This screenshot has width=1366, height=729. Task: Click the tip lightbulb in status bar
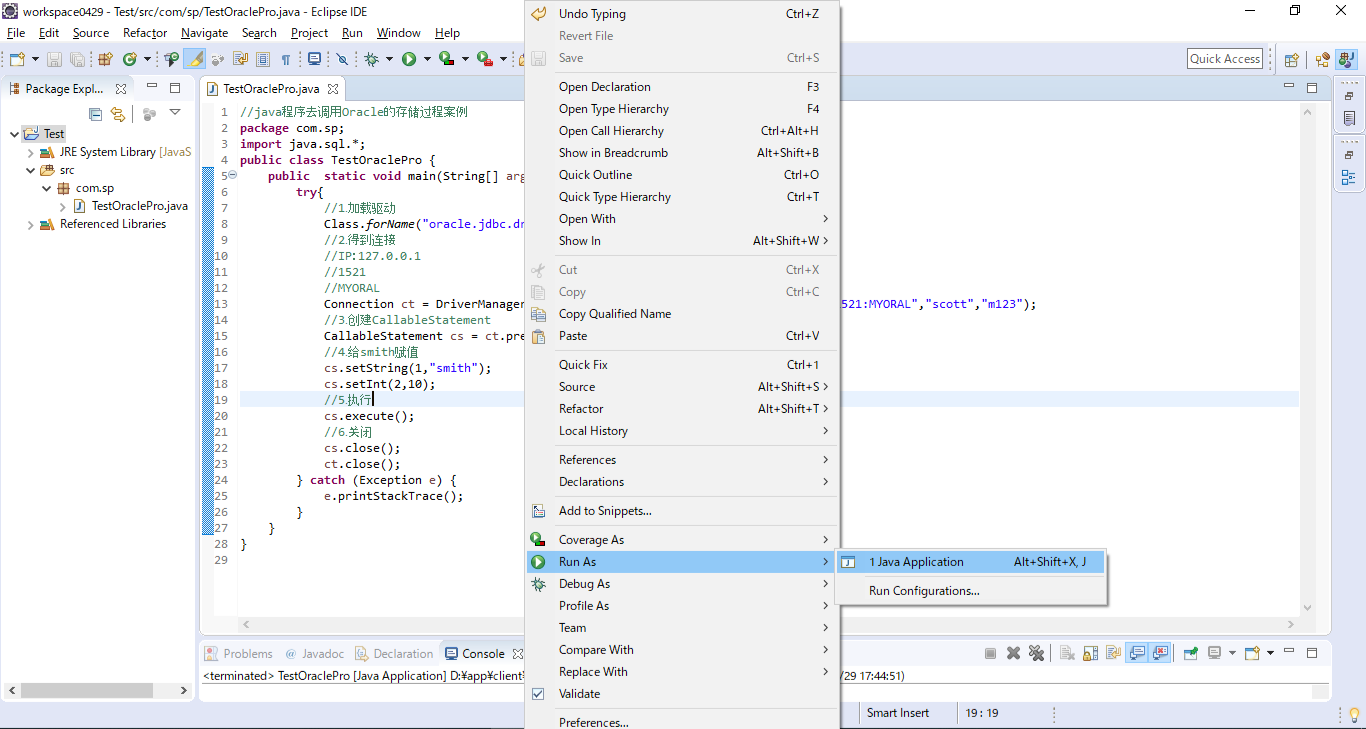click(1355, 714)
